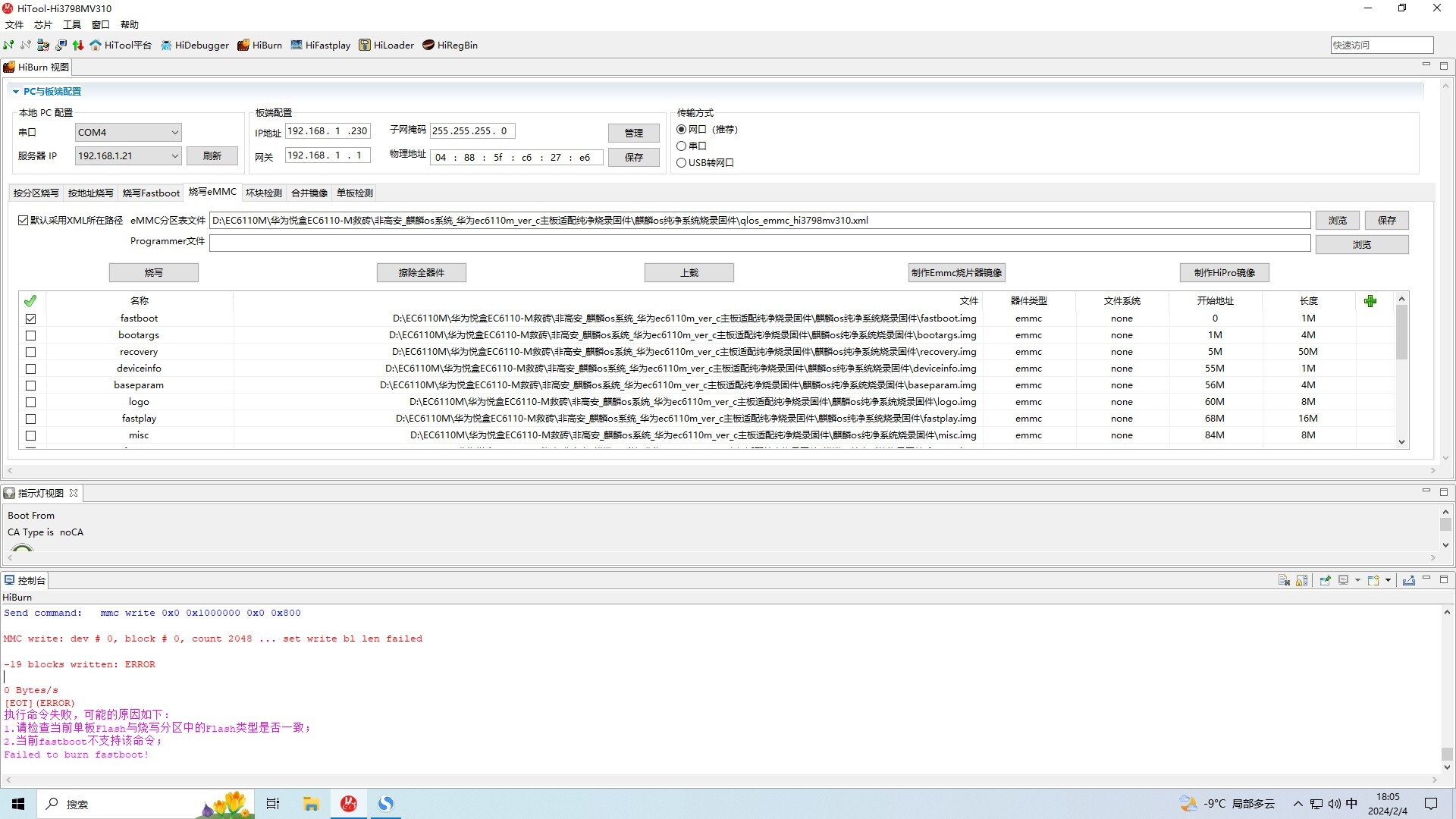Screen dimensions: 1456x819
Task: Open the 服务器 IP dropdown
Action: tap(128, 155)
